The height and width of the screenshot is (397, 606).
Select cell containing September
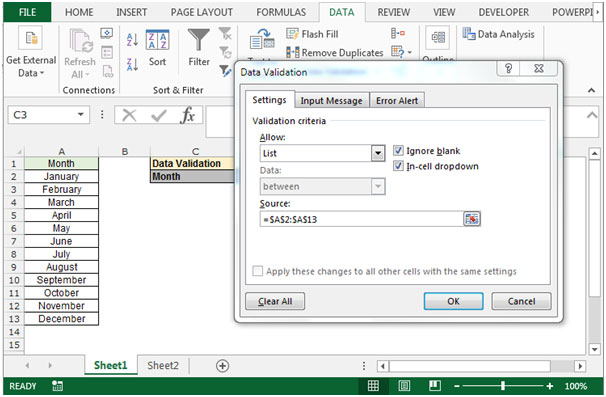pos(61,280)
